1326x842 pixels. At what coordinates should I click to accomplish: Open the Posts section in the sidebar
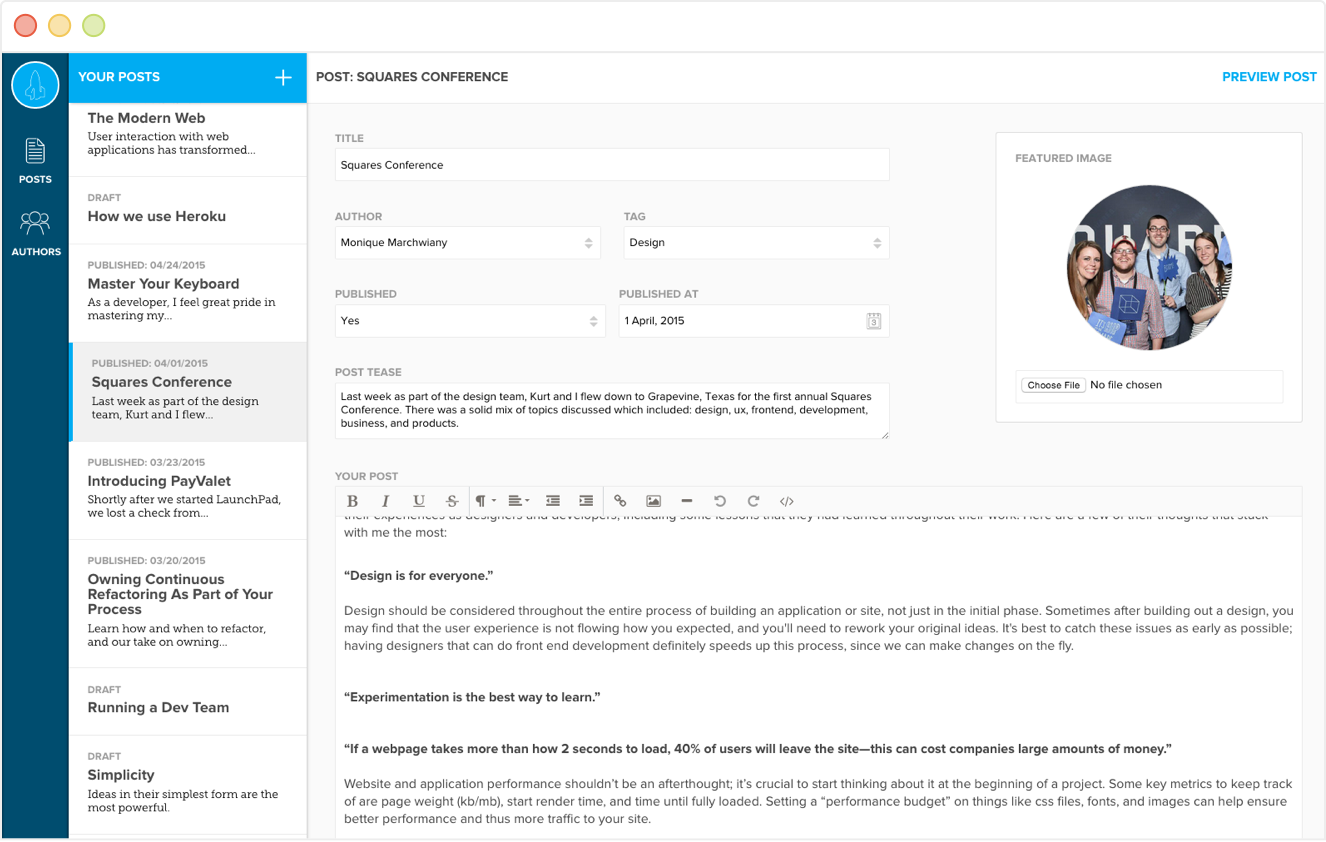35,161
